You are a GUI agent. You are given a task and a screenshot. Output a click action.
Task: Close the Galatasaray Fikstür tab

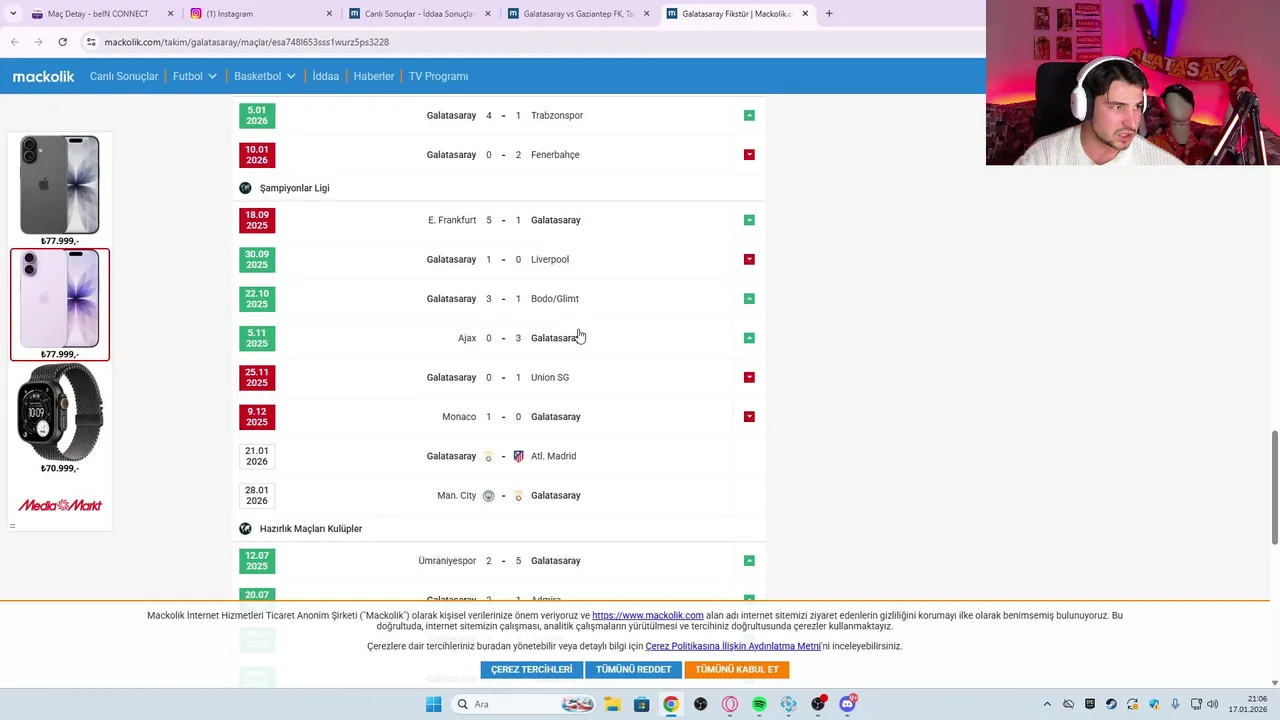click(805, 14)
